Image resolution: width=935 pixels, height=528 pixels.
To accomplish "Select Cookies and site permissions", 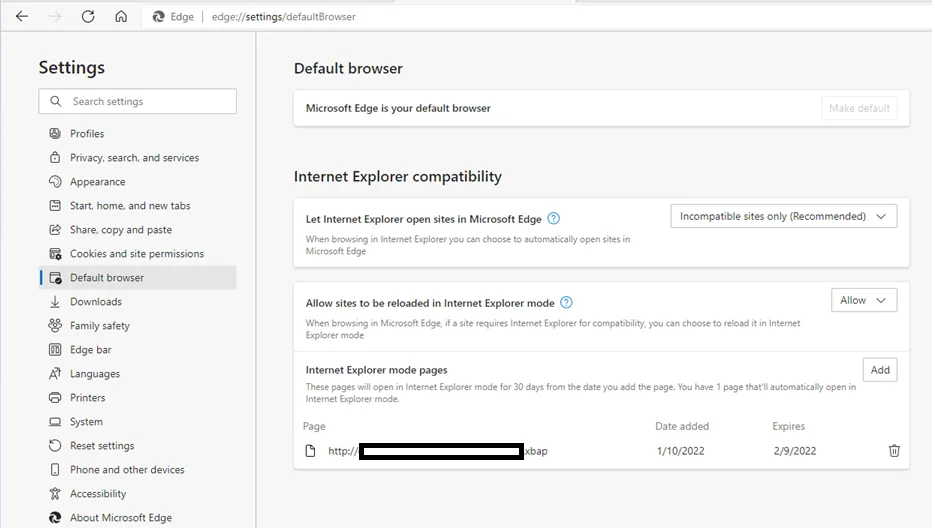I will click(138, 254).
